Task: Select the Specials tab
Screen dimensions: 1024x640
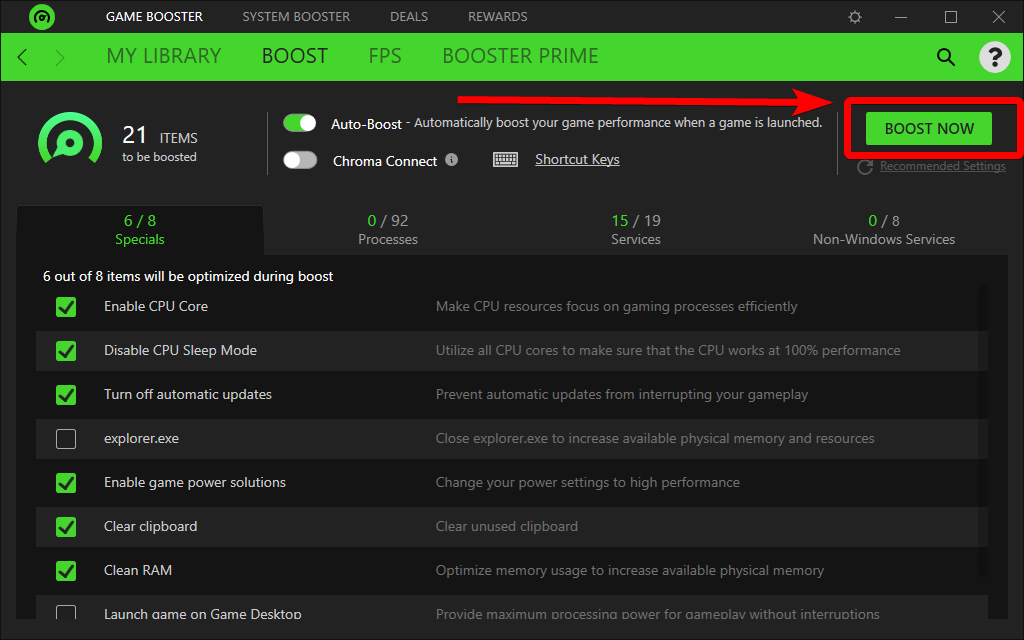Action: click(x=140, y=230)
